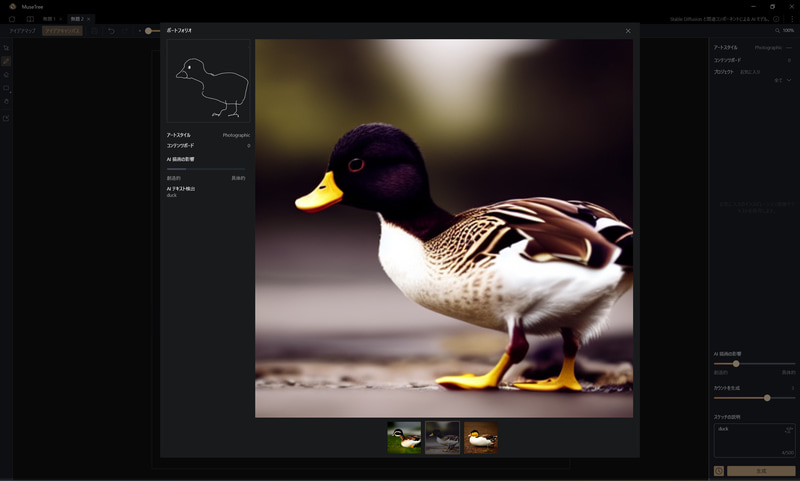Image resolution: width=800 pixels, height=481 pixels.
Task: Click the toolbar icon left of undo
Action: [x=94, y=31]
